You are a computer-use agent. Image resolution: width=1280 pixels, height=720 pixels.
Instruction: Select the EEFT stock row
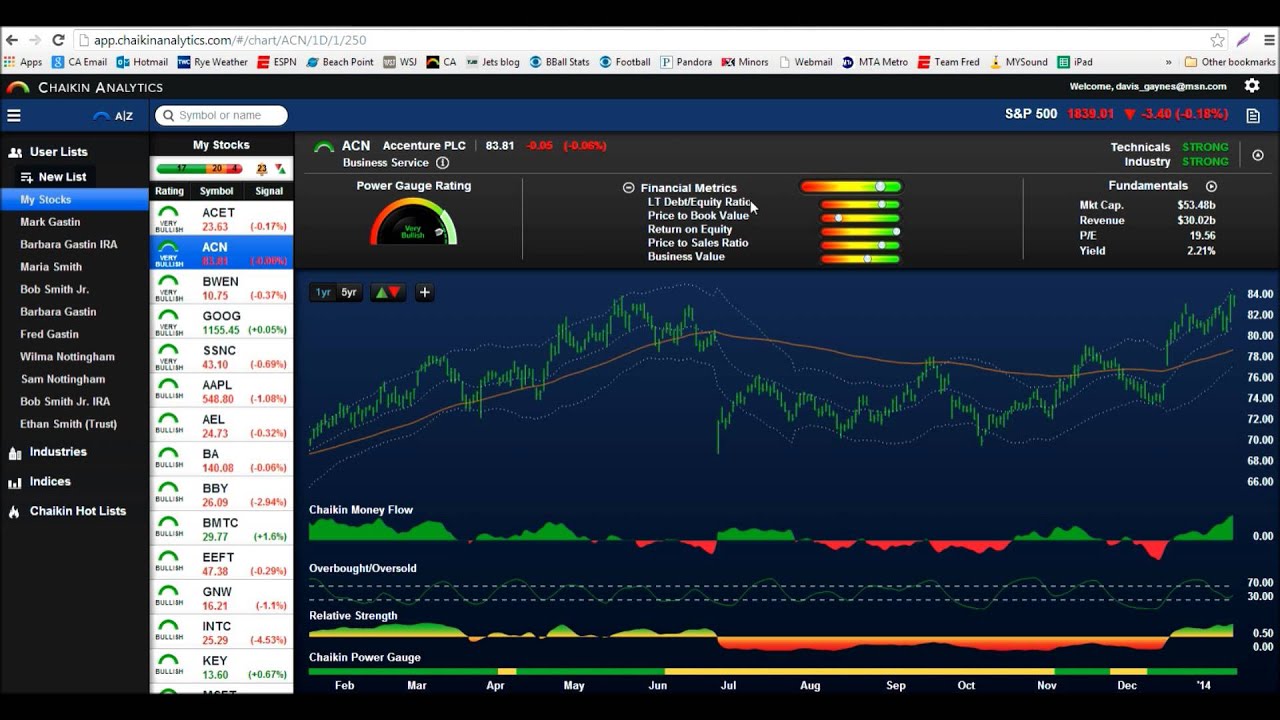[x=222, y=564]
